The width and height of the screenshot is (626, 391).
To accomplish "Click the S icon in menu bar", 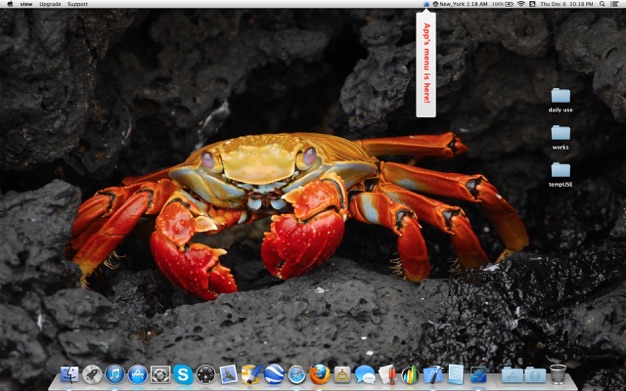I will 532,4.
